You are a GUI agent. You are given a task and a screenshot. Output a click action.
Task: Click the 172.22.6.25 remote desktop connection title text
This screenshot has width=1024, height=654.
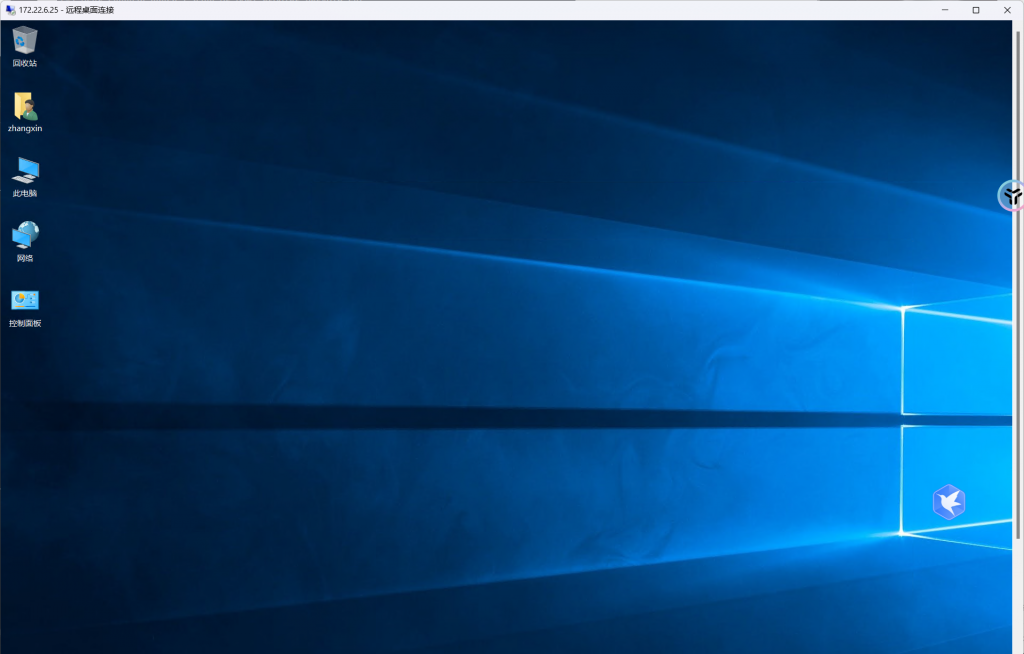coord(67,10)
